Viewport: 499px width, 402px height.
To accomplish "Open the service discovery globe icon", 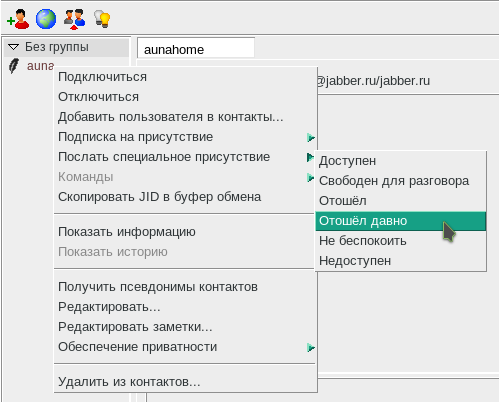I will (x=46, y=19).
